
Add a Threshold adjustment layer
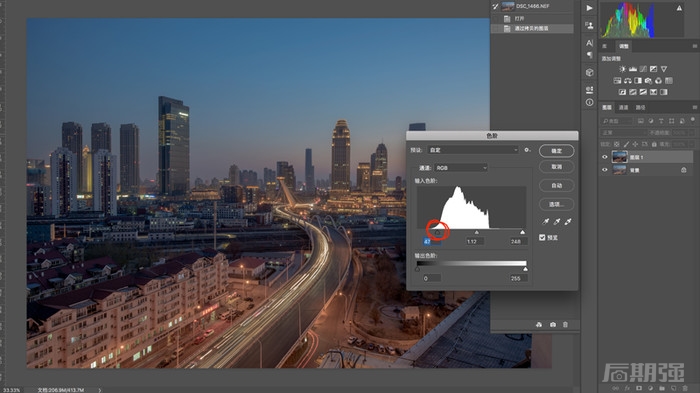[643, 92]
